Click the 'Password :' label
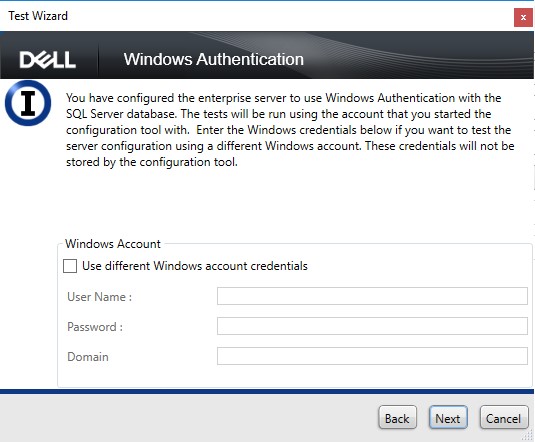The image size is (535, 442). [x=95, y=327]
